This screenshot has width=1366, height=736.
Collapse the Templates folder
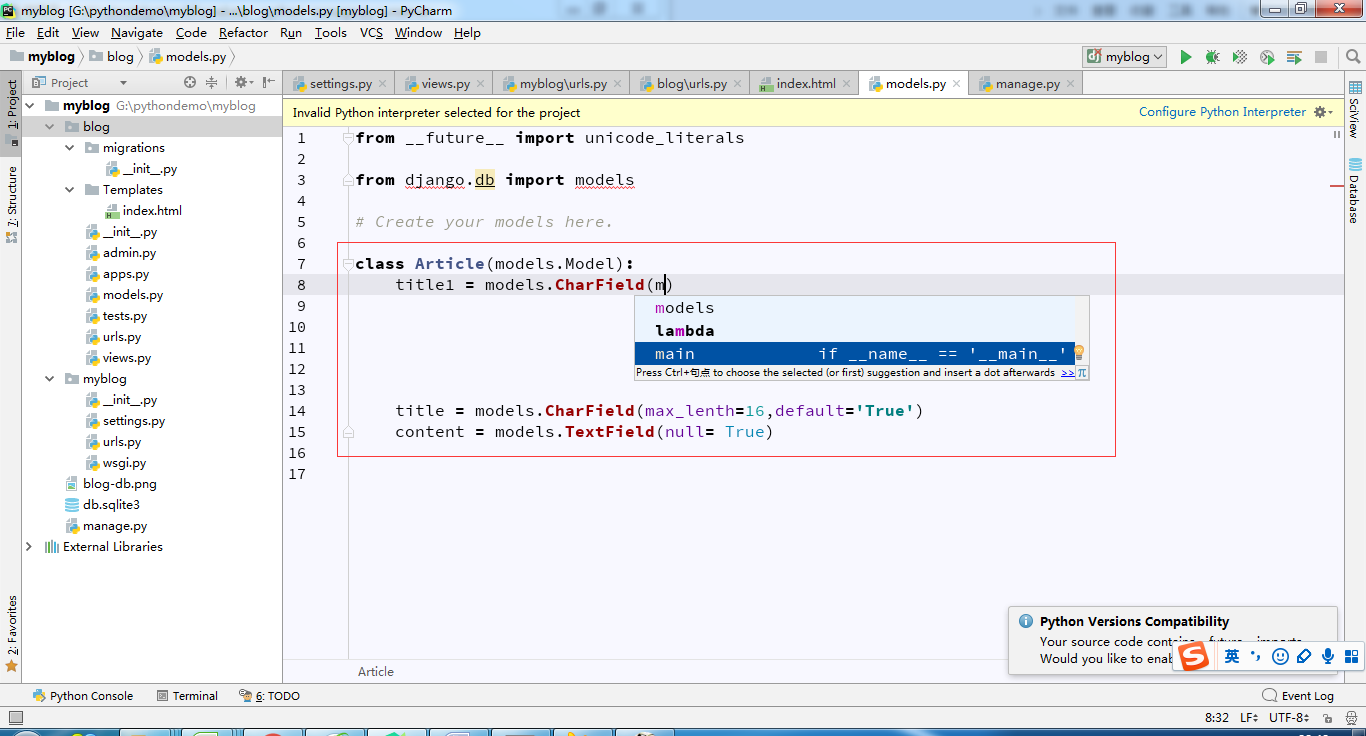coord(70,189)
